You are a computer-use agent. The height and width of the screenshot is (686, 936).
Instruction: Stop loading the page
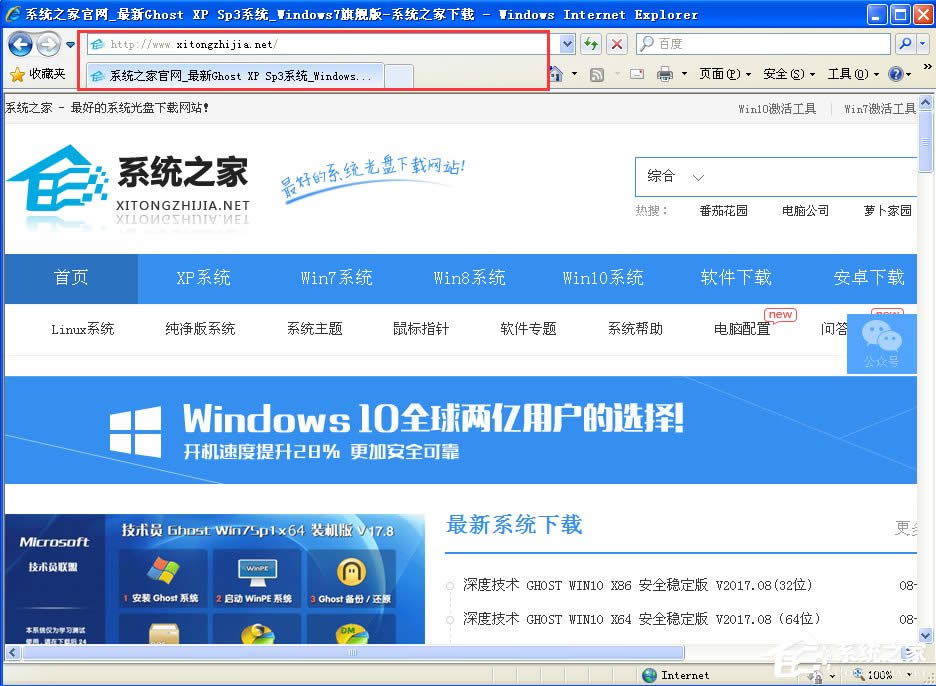click(616, 44)
